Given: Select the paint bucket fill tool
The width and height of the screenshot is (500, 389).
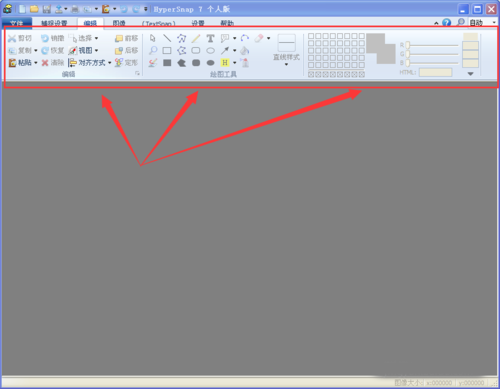Looking at the screenshot, I should (x=245, y=51).
